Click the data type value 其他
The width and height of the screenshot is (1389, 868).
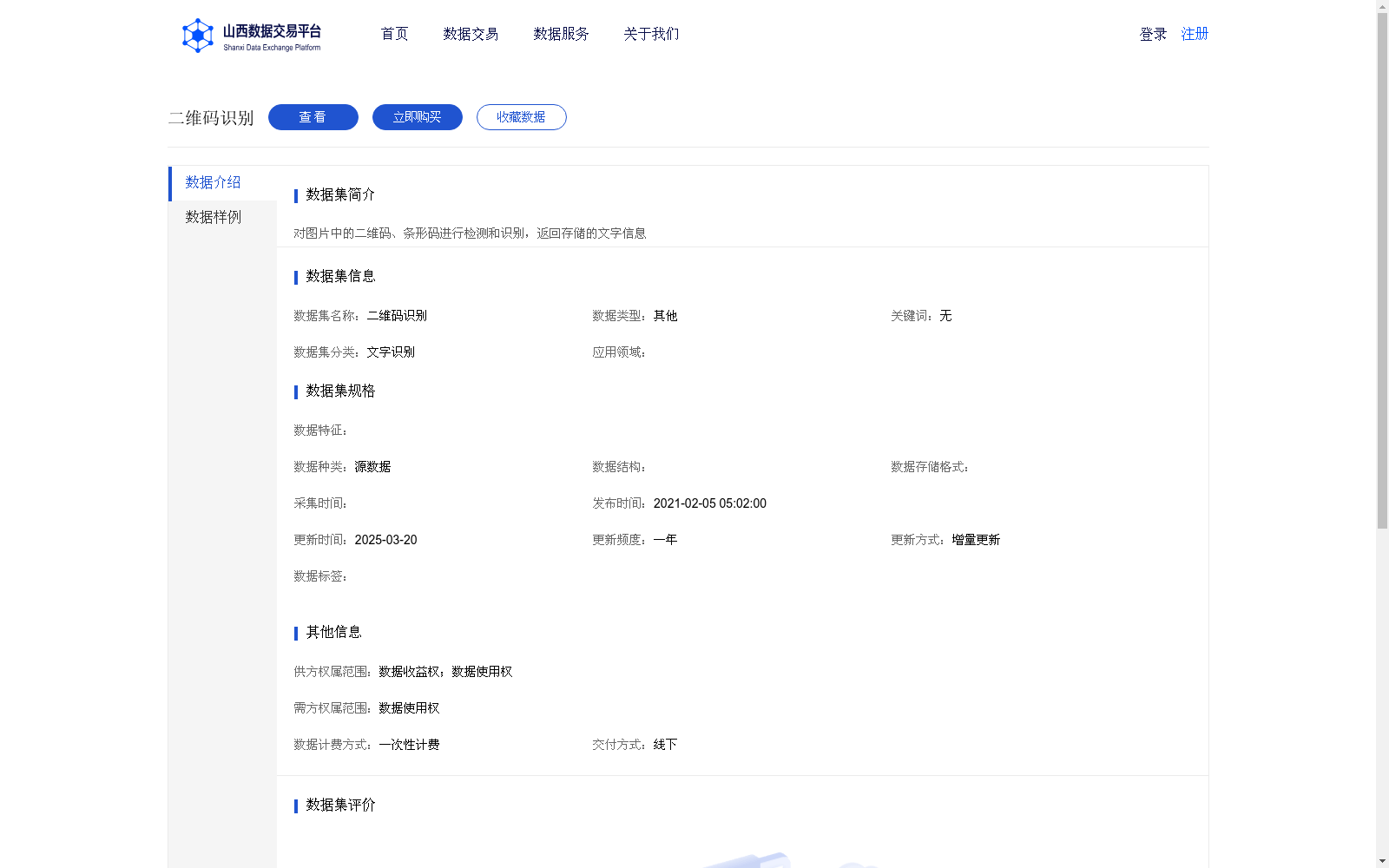(665, 316)
